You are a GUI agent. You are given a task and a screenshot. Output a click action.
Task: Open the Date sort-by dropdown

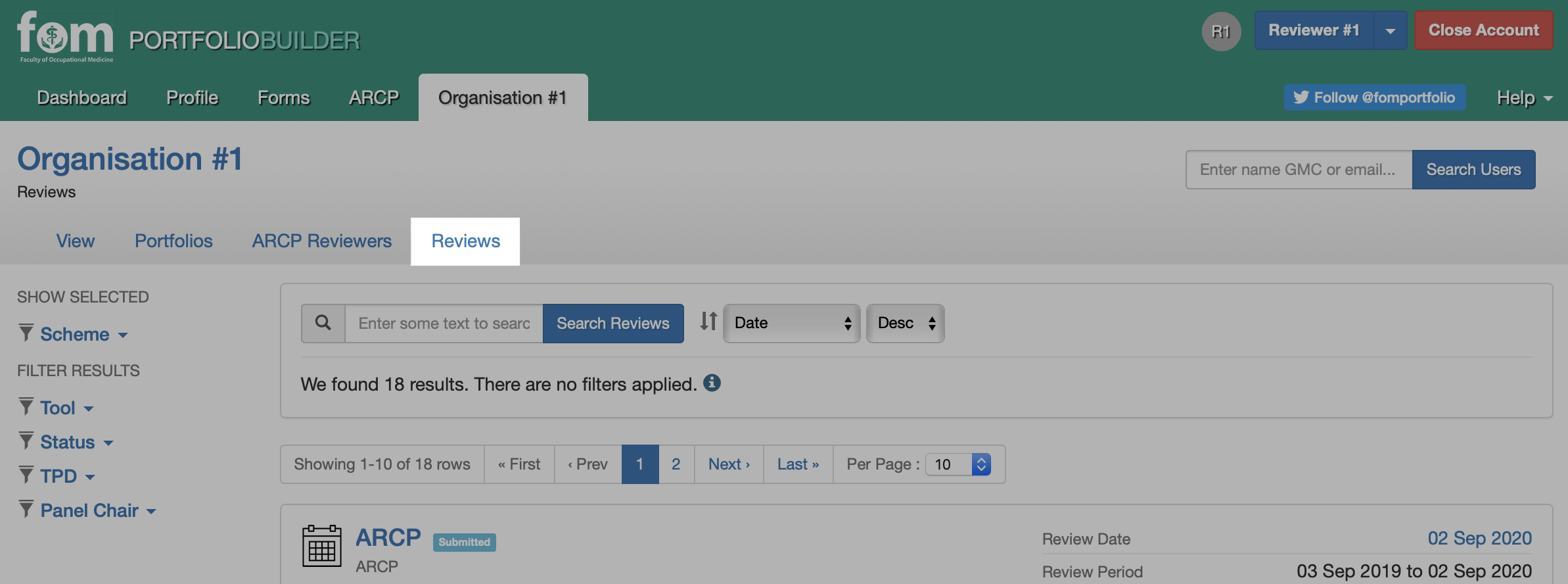pos(791,323)
